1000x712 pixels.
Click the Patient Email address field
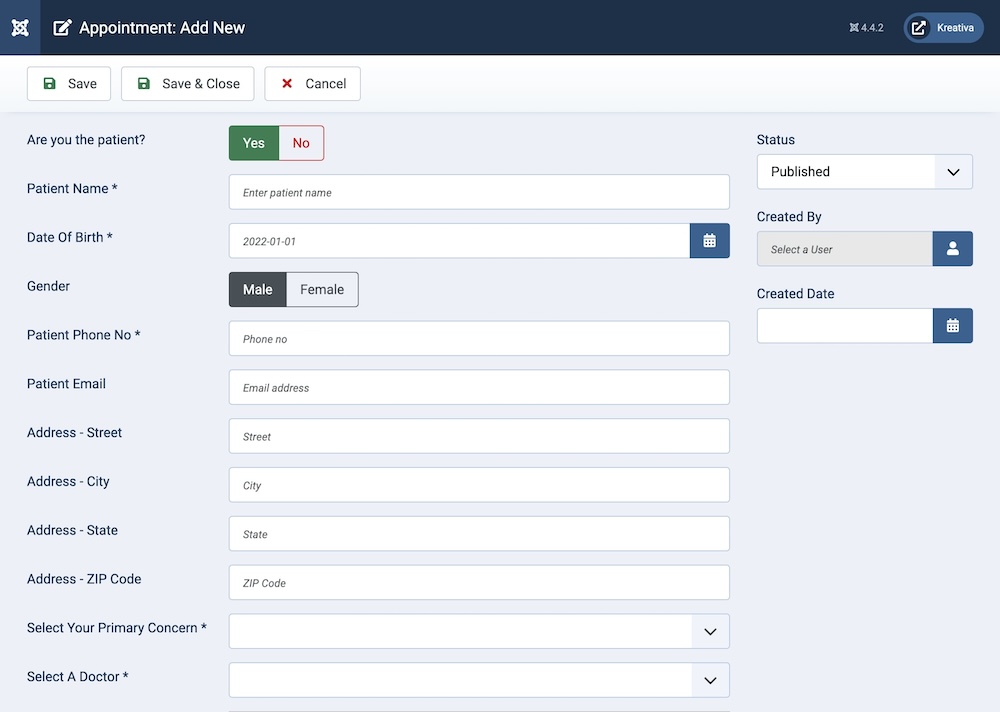click(x=479, y=387)
